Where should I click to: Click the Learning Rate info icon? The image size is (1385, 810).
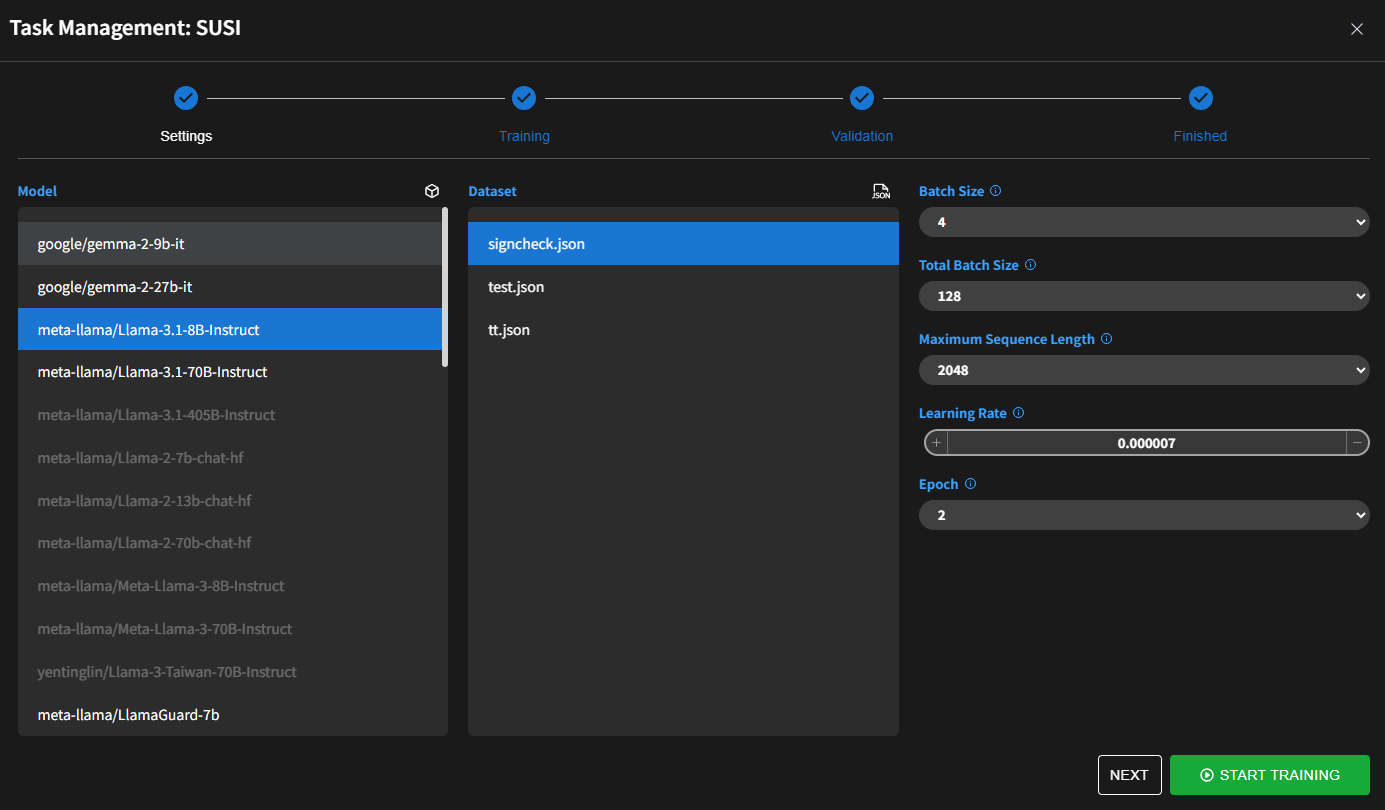pos(1018,412)
